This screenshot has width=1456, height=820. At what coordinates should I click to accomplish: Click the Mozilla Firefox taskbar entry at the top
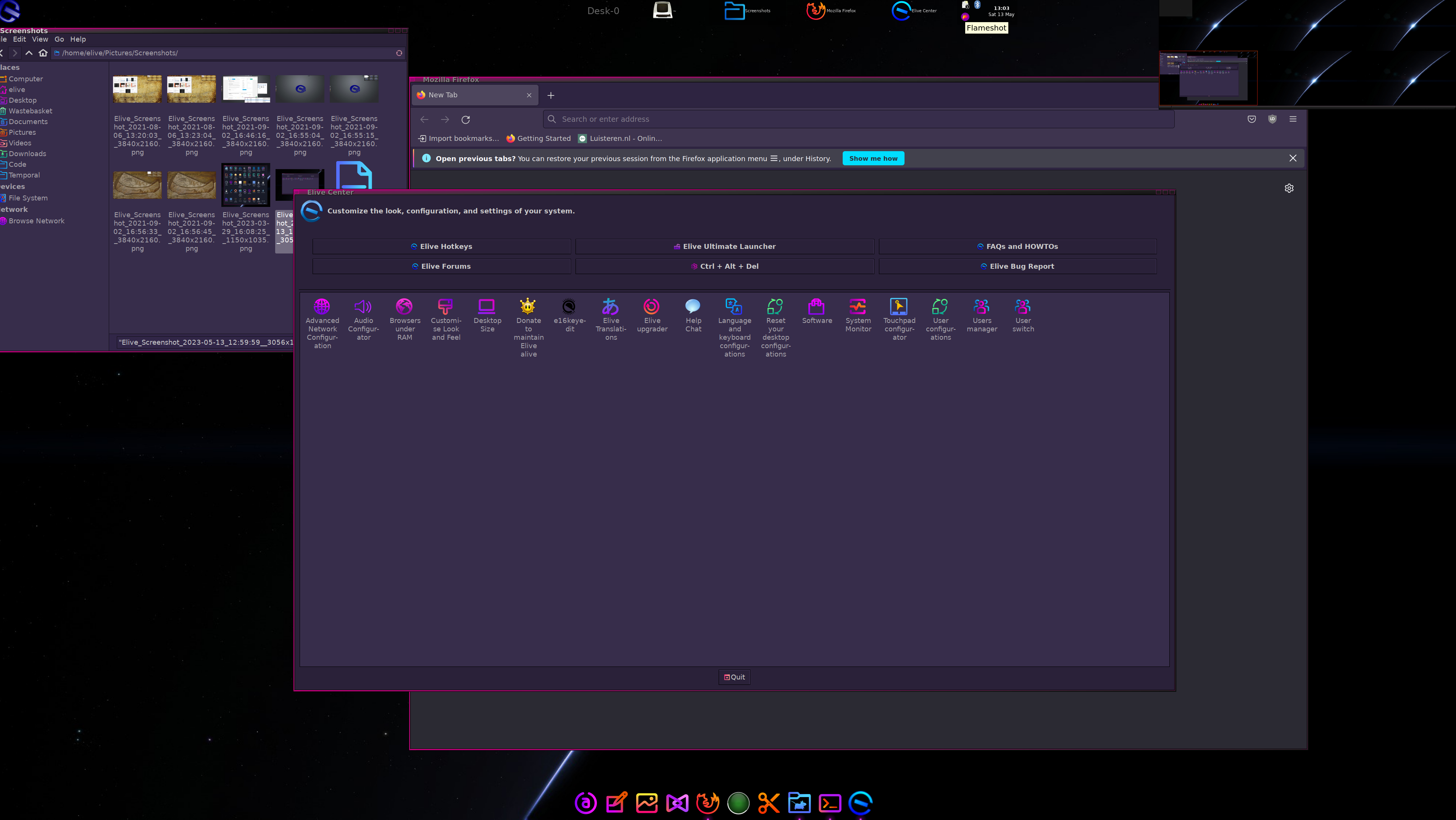point(832,10)
